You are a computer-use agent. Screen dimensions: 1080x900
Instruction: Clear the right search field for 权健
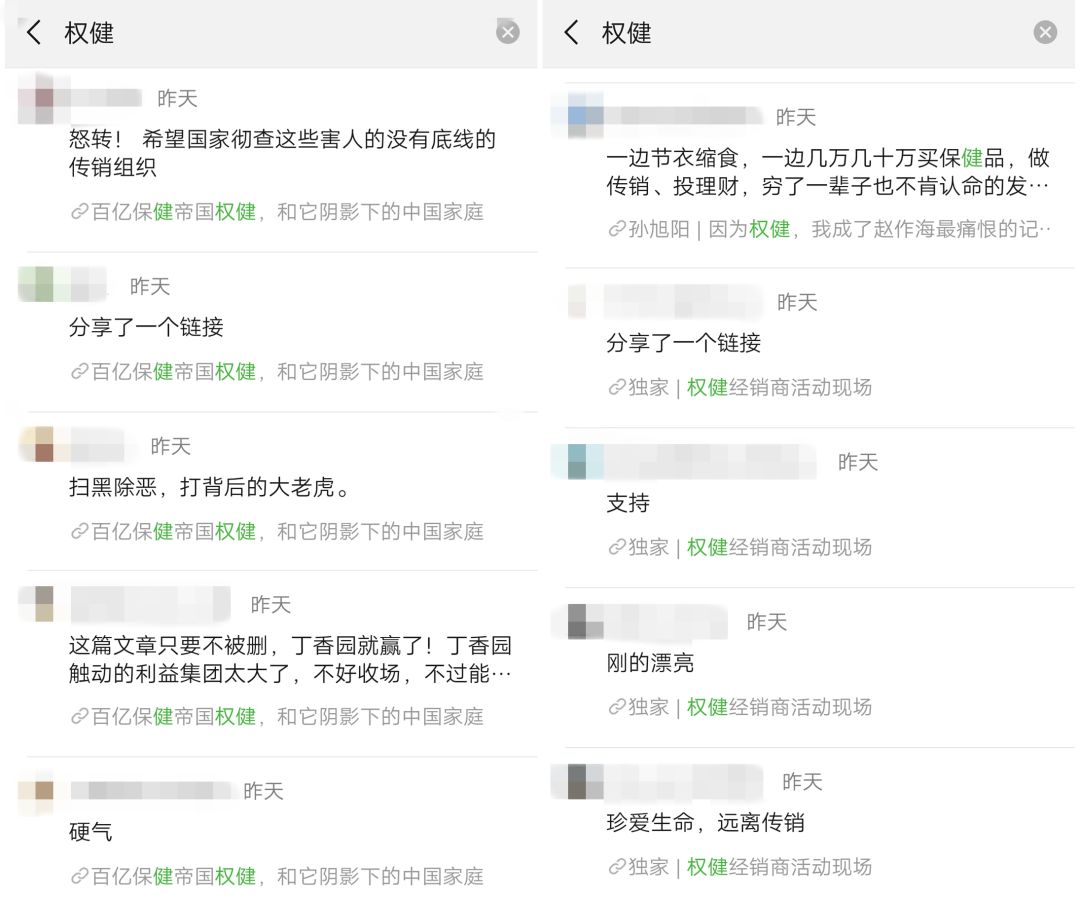click(x=1045, y=32)
